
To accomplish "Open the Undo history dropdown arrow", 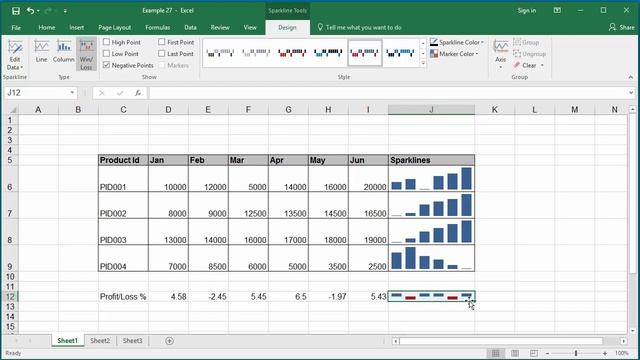I will click(38, 11).
